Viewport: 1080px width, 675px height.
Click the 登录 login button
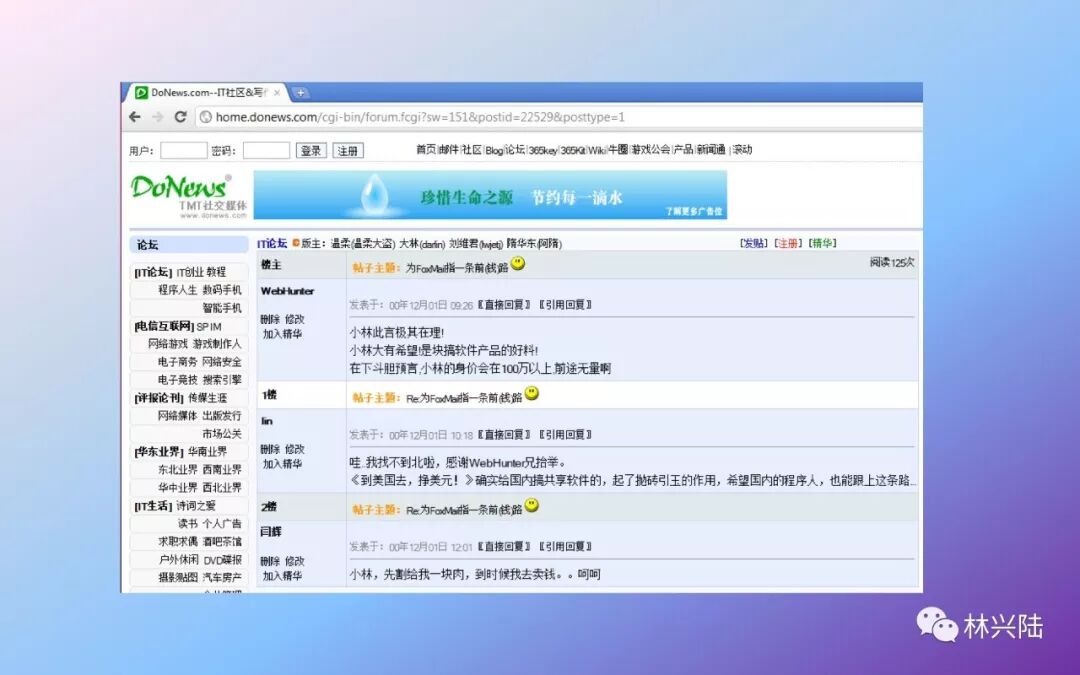[x=311, y=150]
